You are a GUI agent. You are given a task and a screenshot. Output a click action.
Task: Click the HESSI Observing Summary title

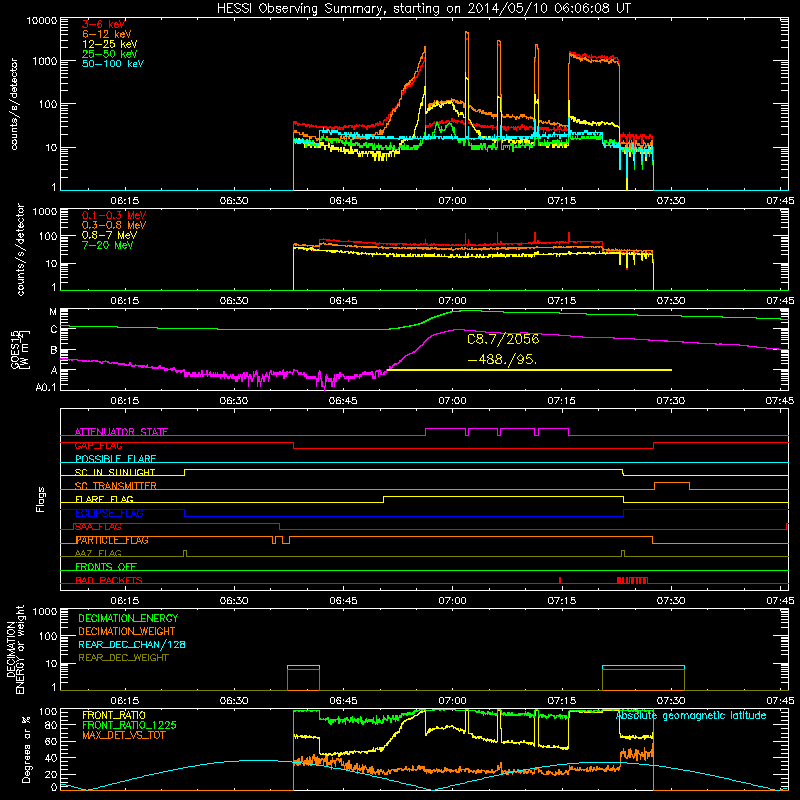click(x=423, y=8)
